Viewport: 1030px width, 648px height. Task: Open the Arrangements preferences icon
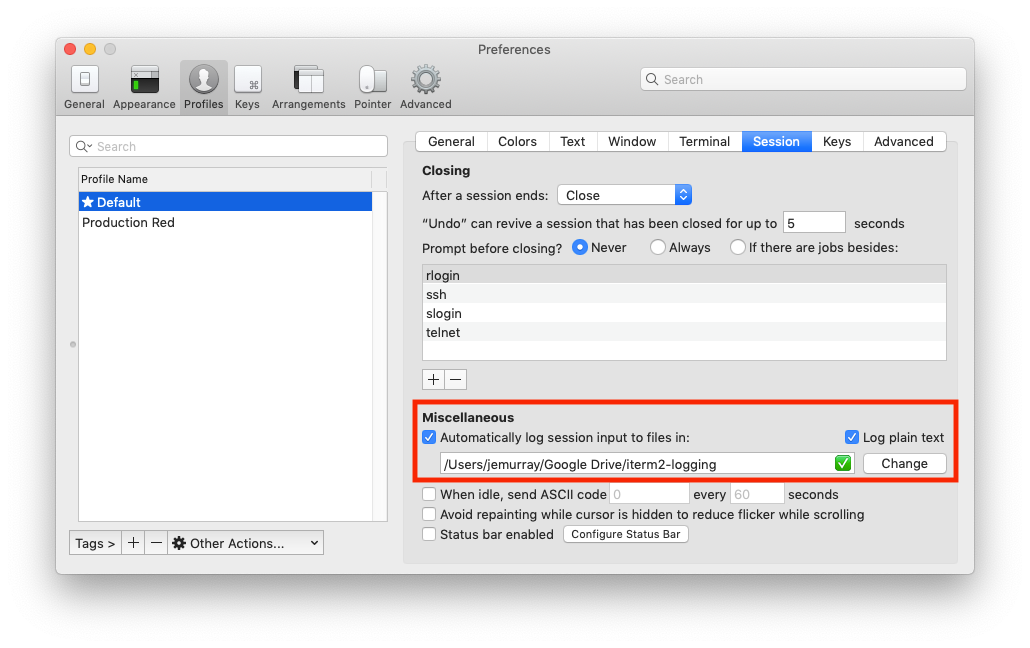(308, 86)
